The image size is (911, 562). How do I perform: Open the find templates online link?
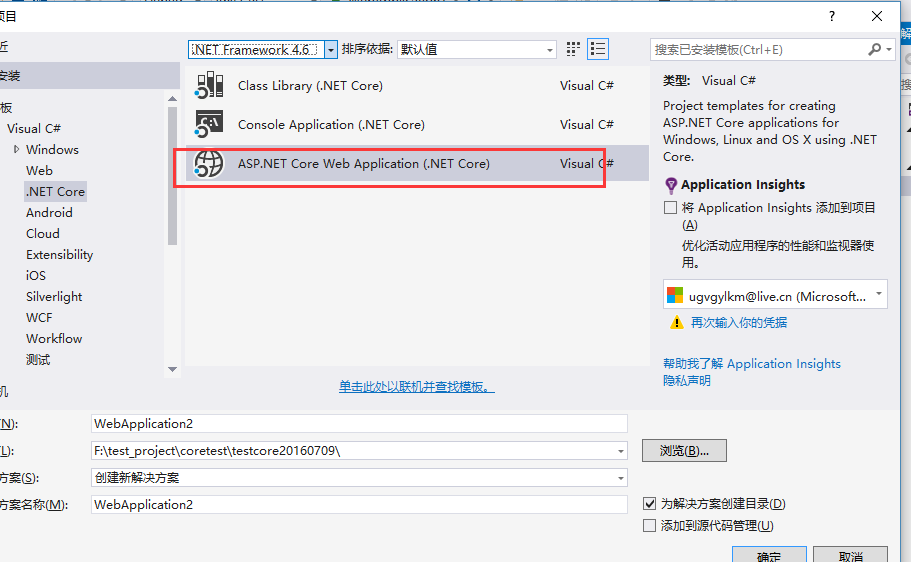[x=416, y=386]
